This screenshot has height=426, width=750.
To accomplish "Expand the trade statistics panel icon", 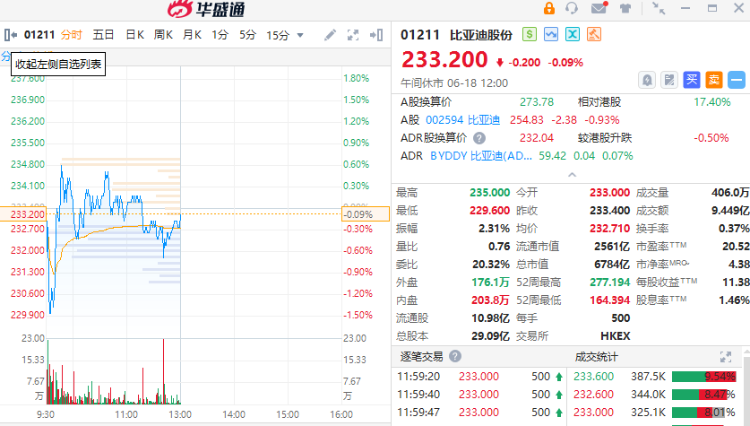I will pyautogui.click(x=726, y=357).
